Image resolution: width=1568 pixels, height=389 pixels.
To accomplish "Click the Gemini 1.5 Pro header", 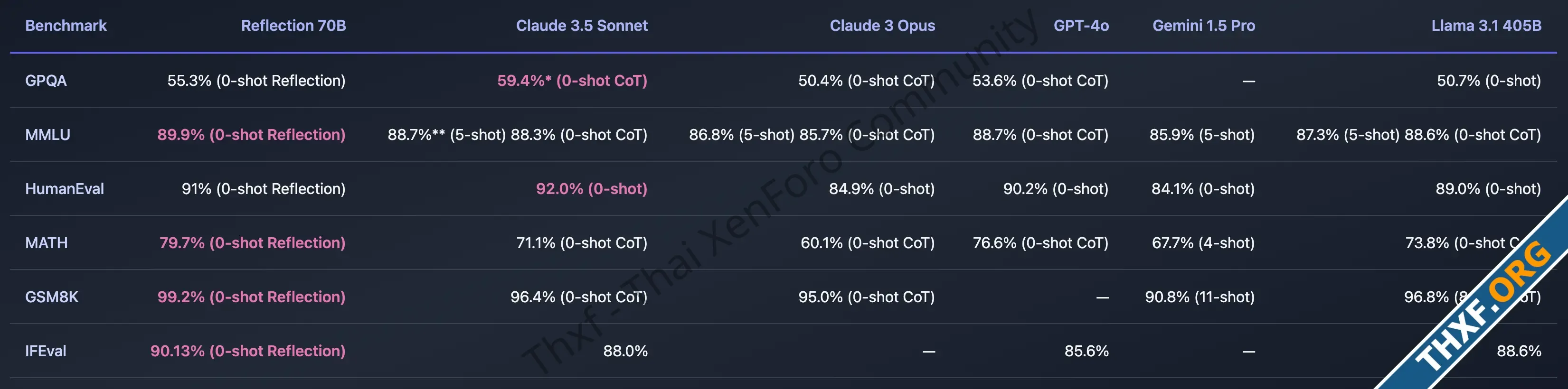I will point(1203,26).
